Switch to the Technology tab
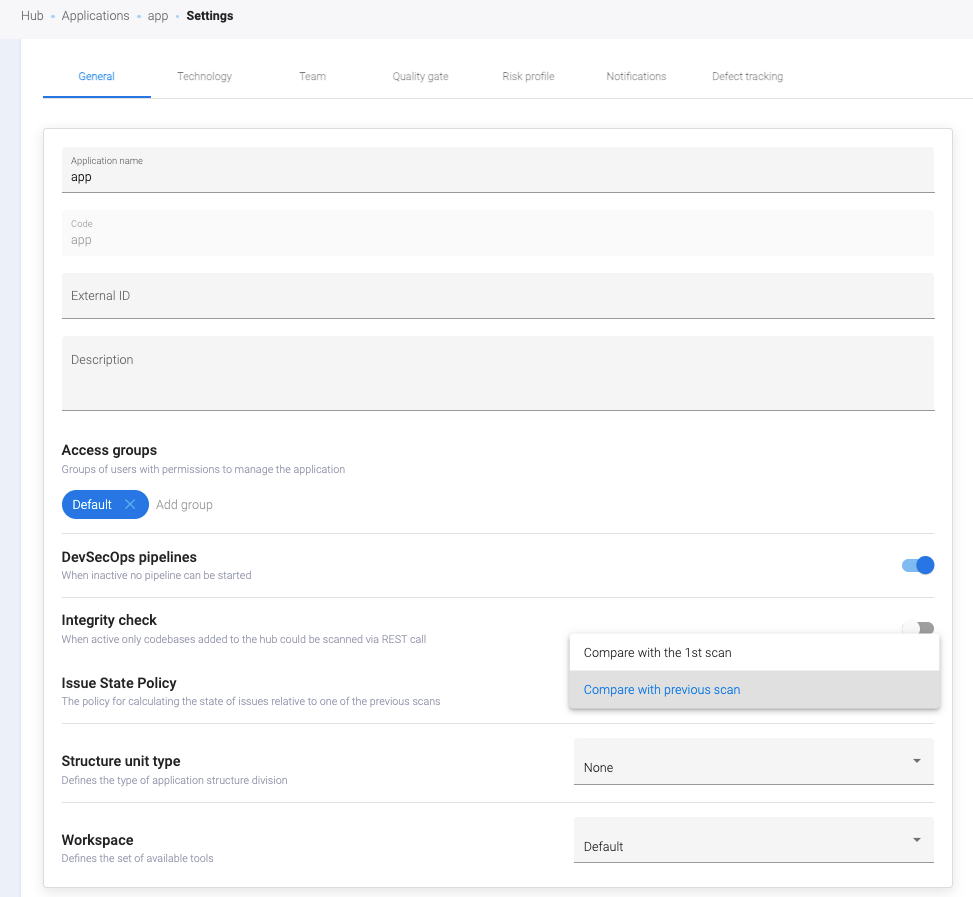 click(204, 76)
